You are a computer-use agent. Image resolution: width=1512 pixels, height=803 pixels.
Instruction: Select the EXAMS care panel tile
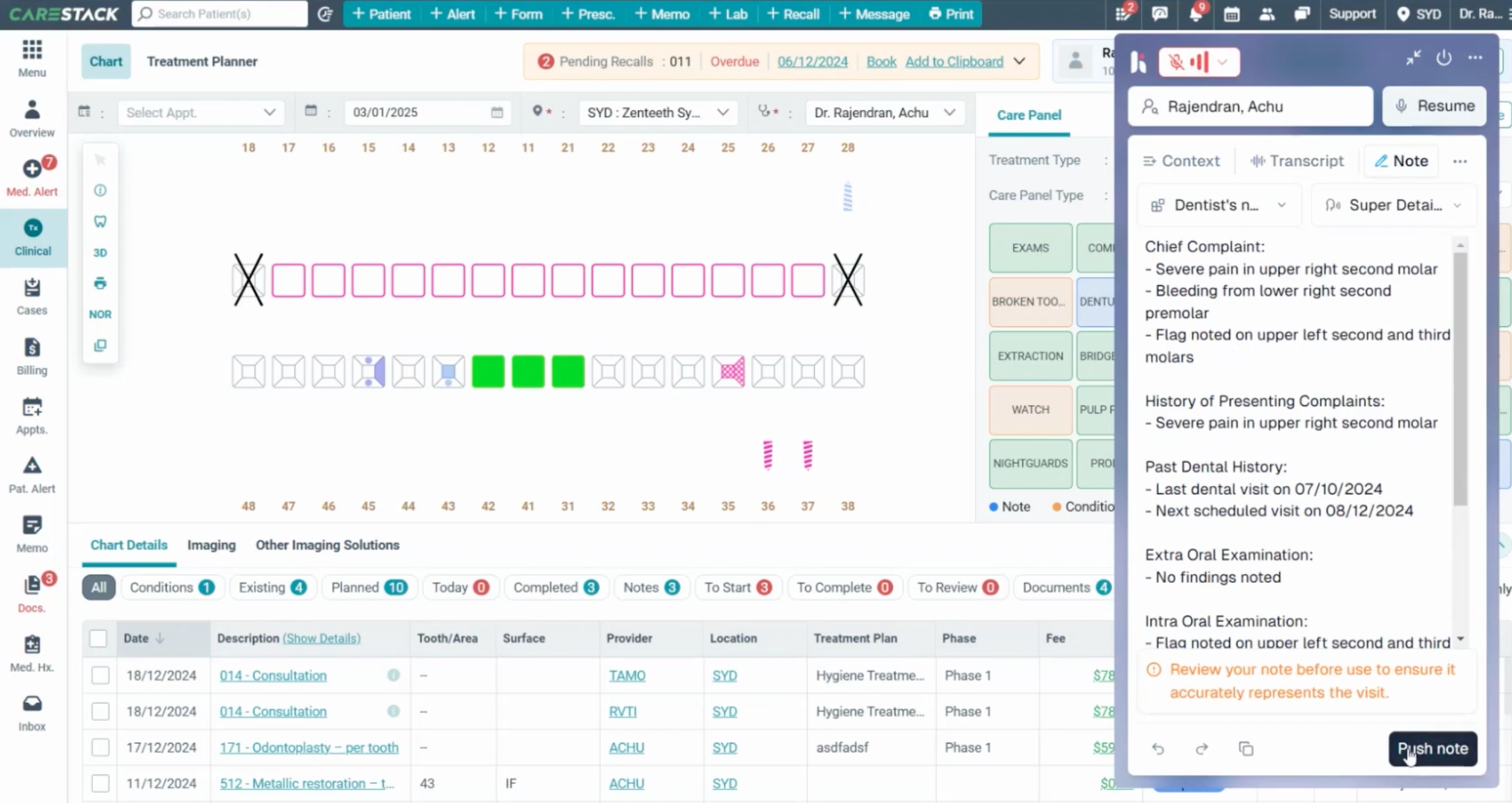[x=1031, y=248]
